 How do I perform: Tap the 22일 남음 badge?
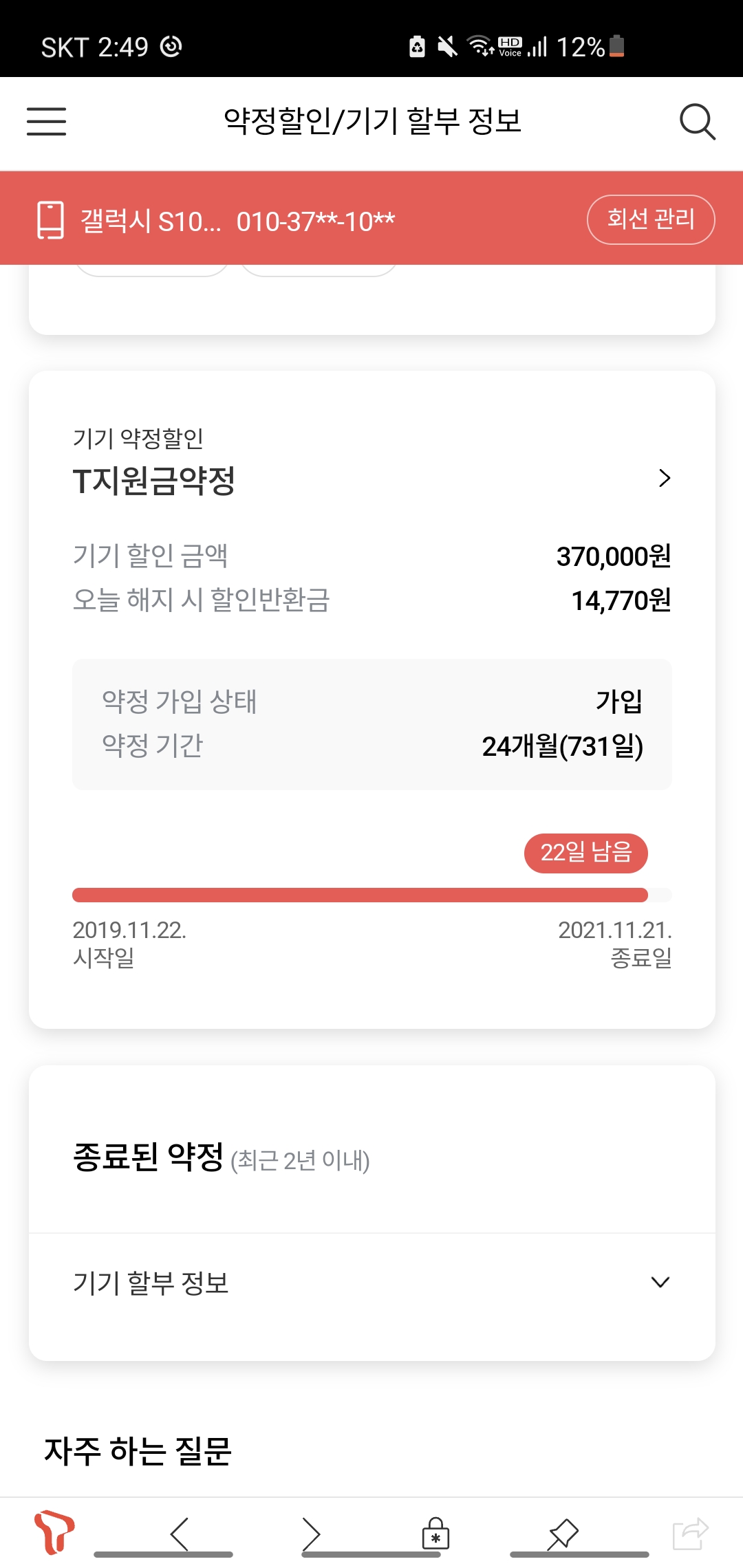585,853
